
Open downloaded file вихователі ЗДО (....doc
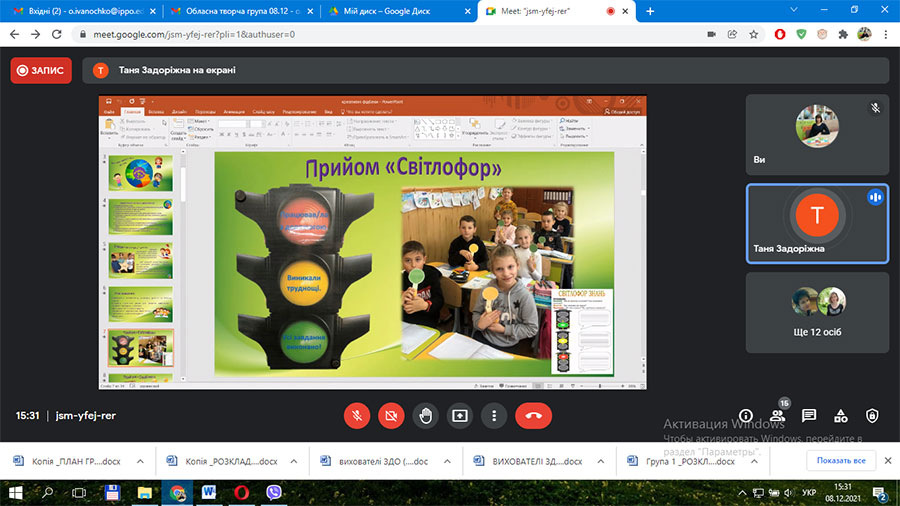coord(374,461)
